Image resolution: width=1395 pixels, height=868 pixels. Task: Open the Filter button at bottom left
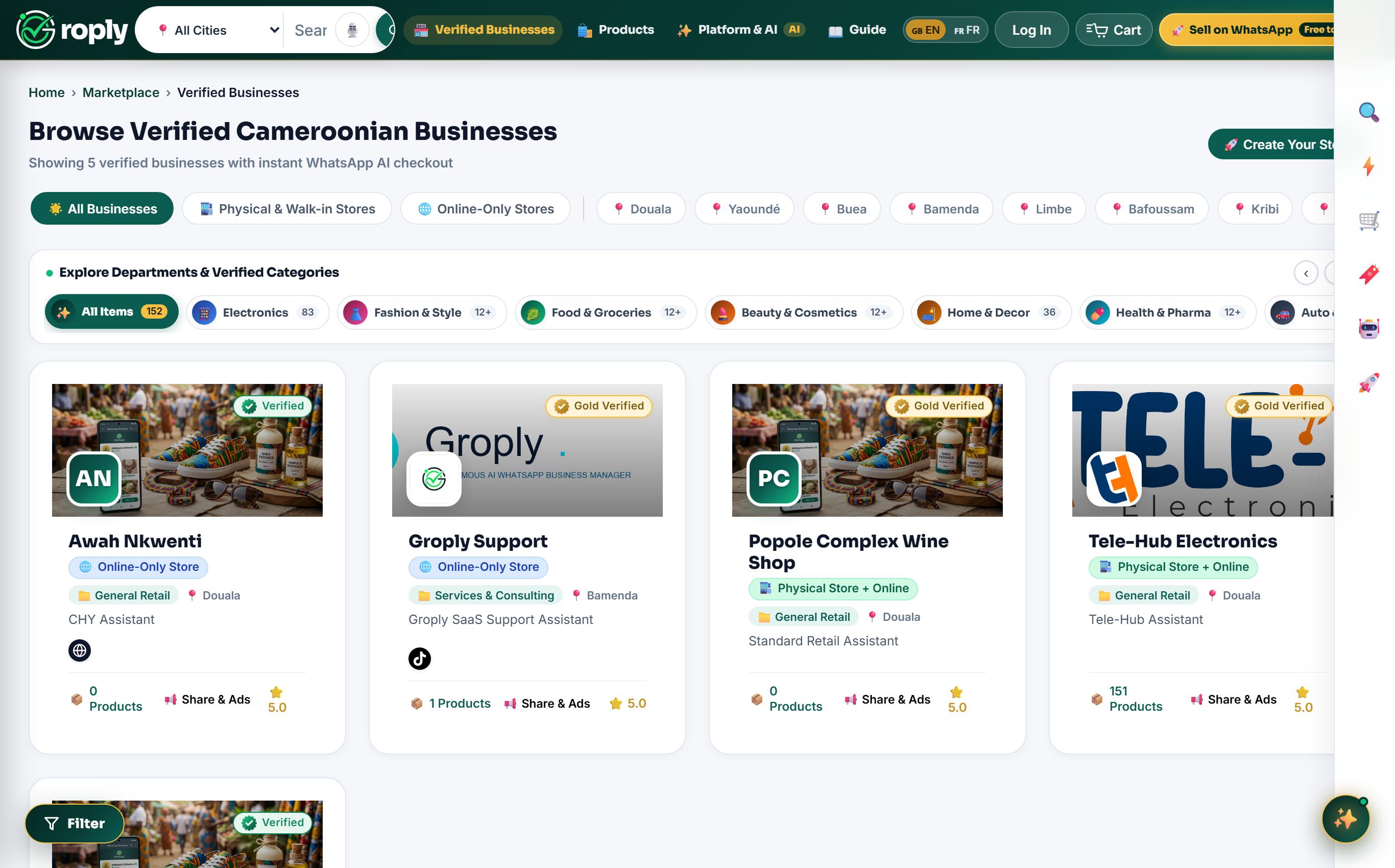(x=75, y=823)
